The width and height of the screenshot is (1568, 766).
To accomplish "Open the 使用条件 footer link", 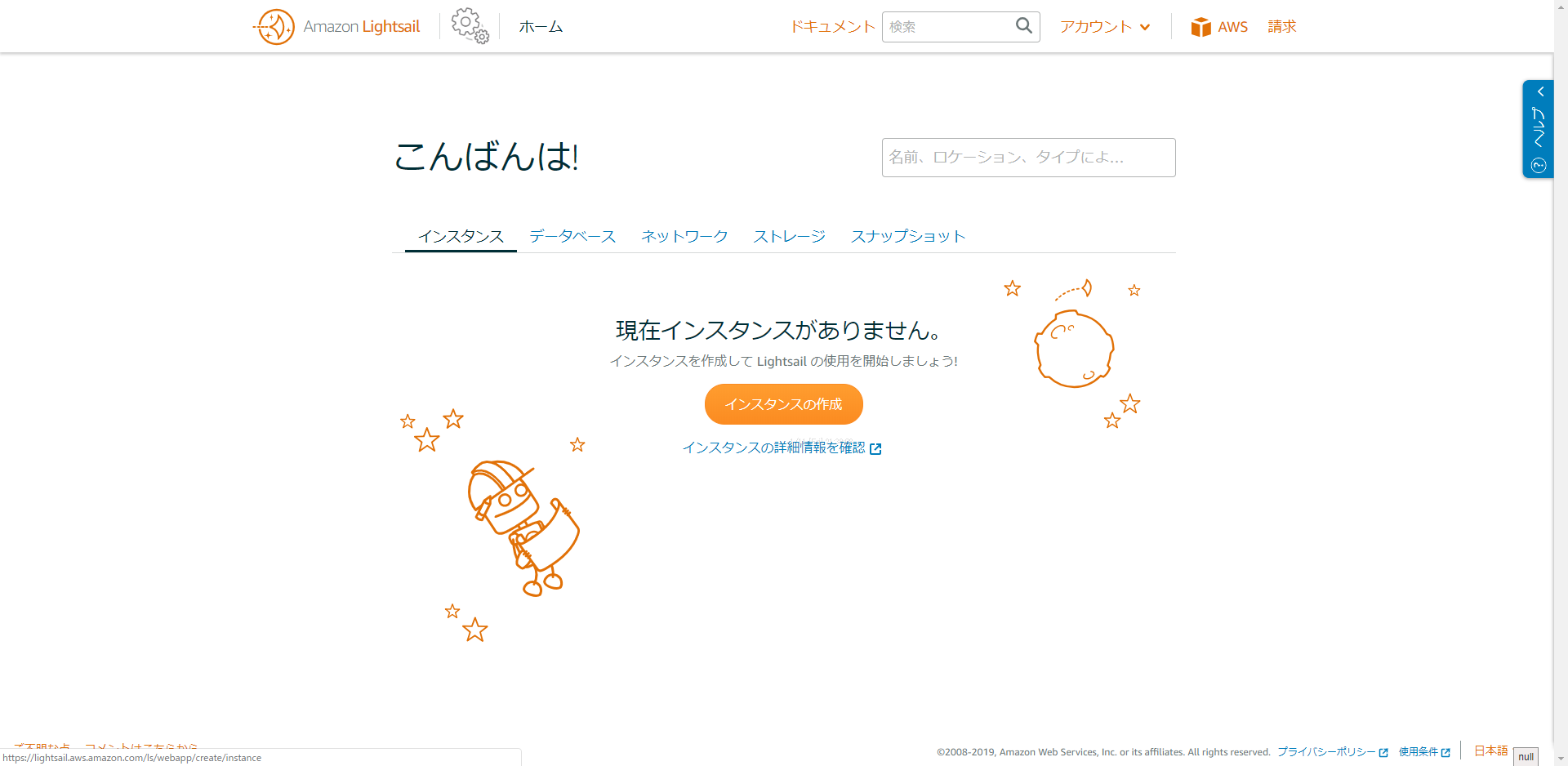I will pyautogui.click(x=1419, y=752).
